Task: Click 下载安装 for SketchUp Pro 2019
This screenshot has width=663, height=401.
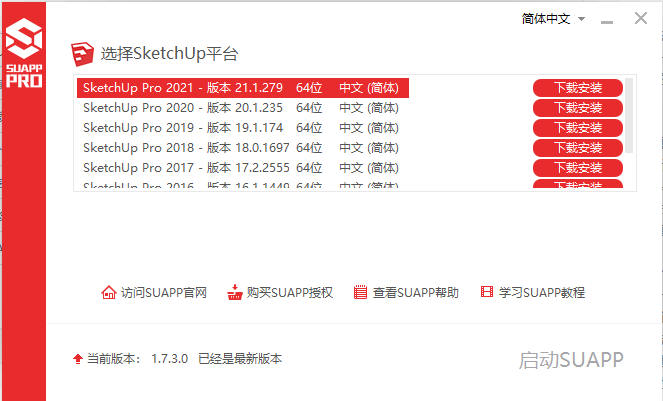Action: [577, 128]
